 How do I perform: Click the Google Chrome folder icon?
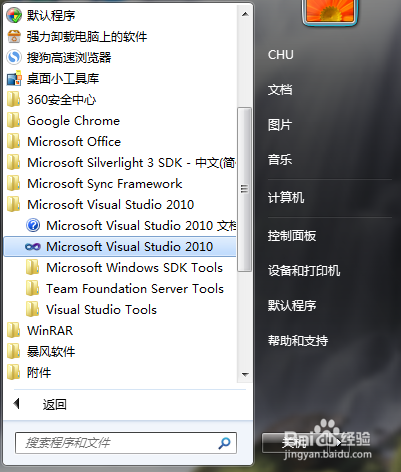tap(14, 120)
